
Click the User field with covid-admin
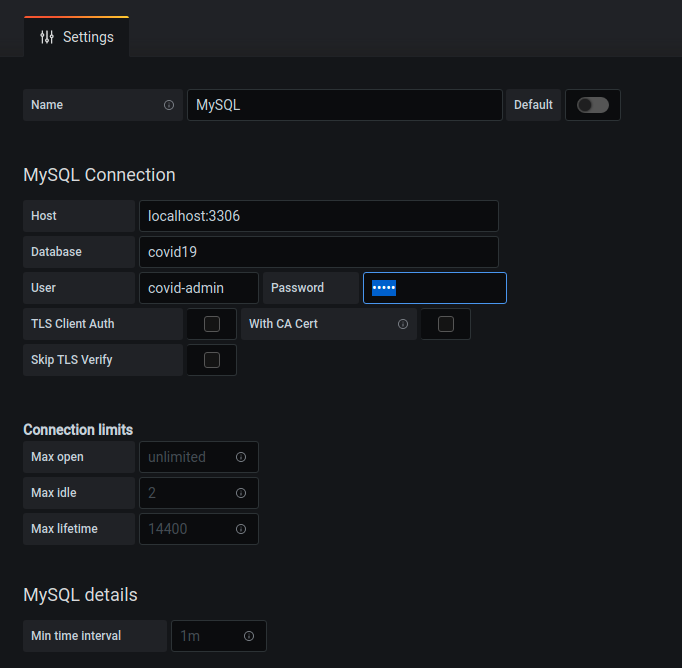(199, 288)
